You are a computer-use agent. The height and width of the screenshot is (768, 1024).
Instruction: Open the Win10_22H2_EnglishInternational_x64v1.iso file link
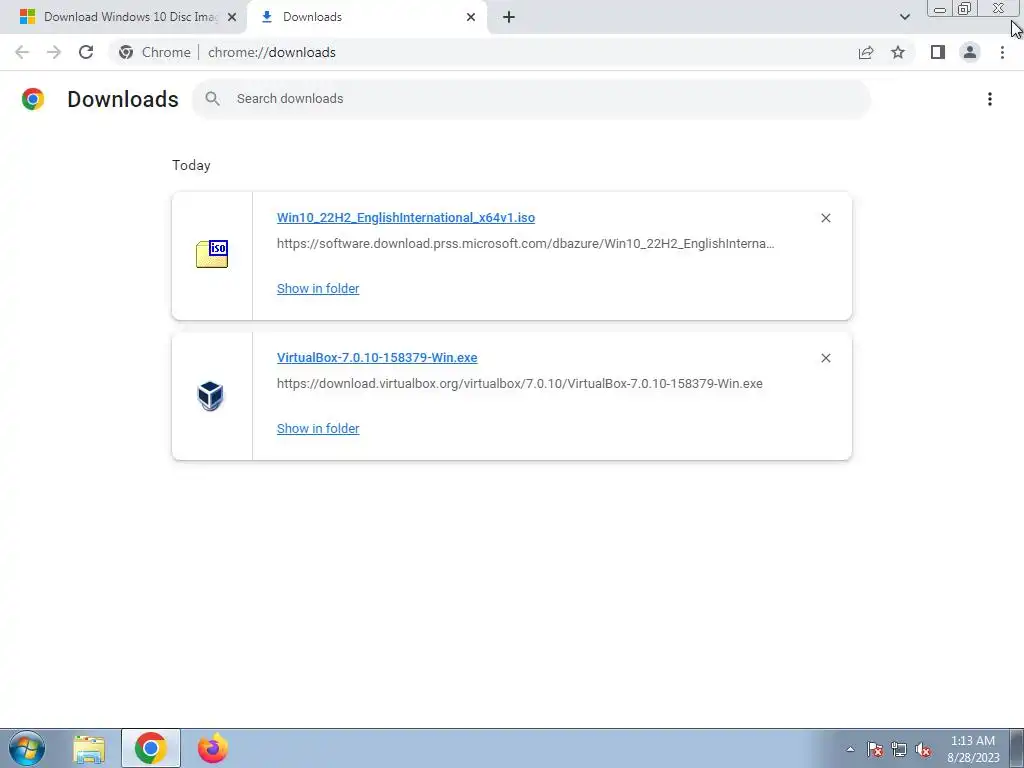point(406,217)
